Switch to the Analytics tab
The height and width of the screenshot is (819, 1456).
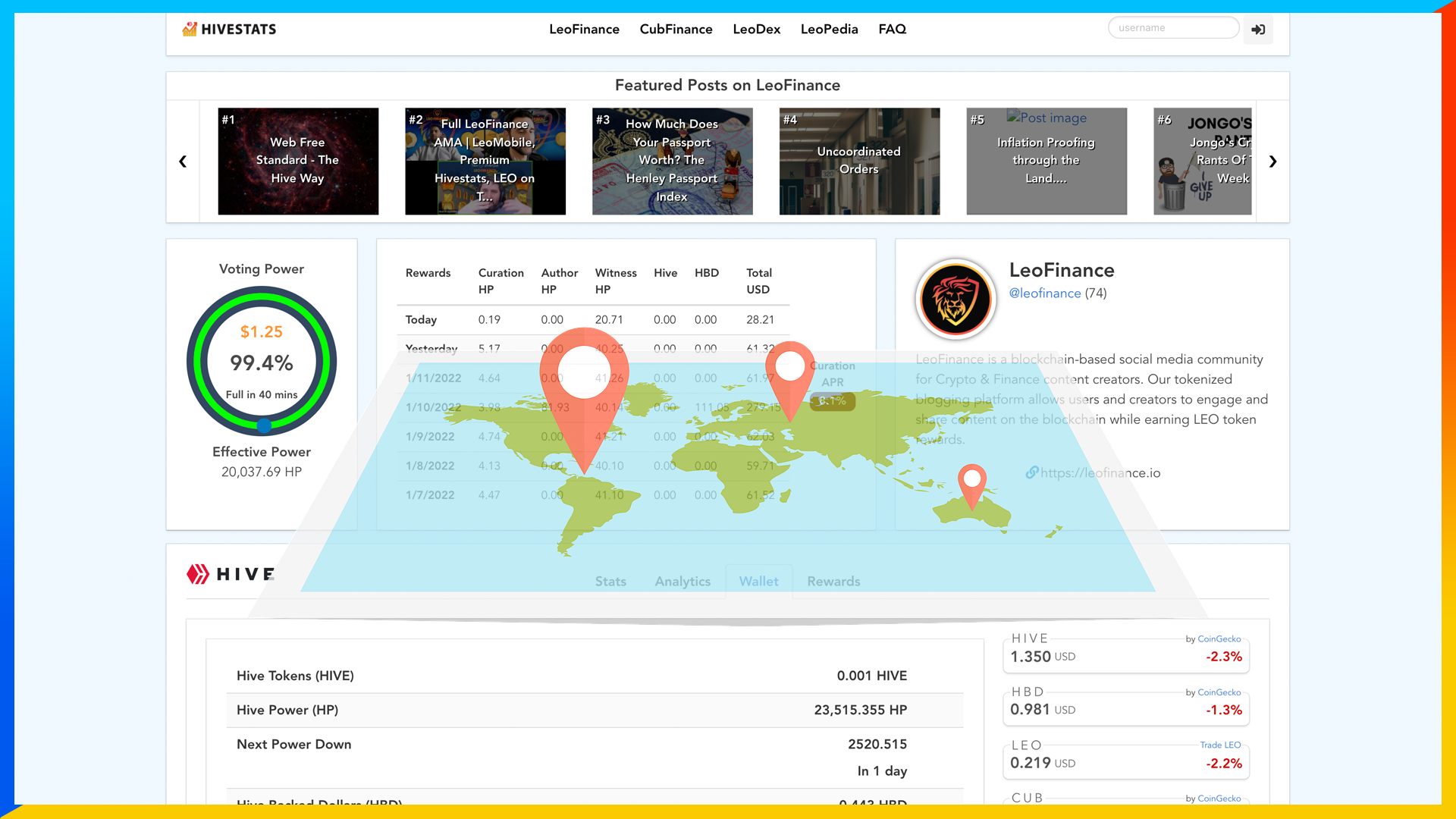[682, 582]
